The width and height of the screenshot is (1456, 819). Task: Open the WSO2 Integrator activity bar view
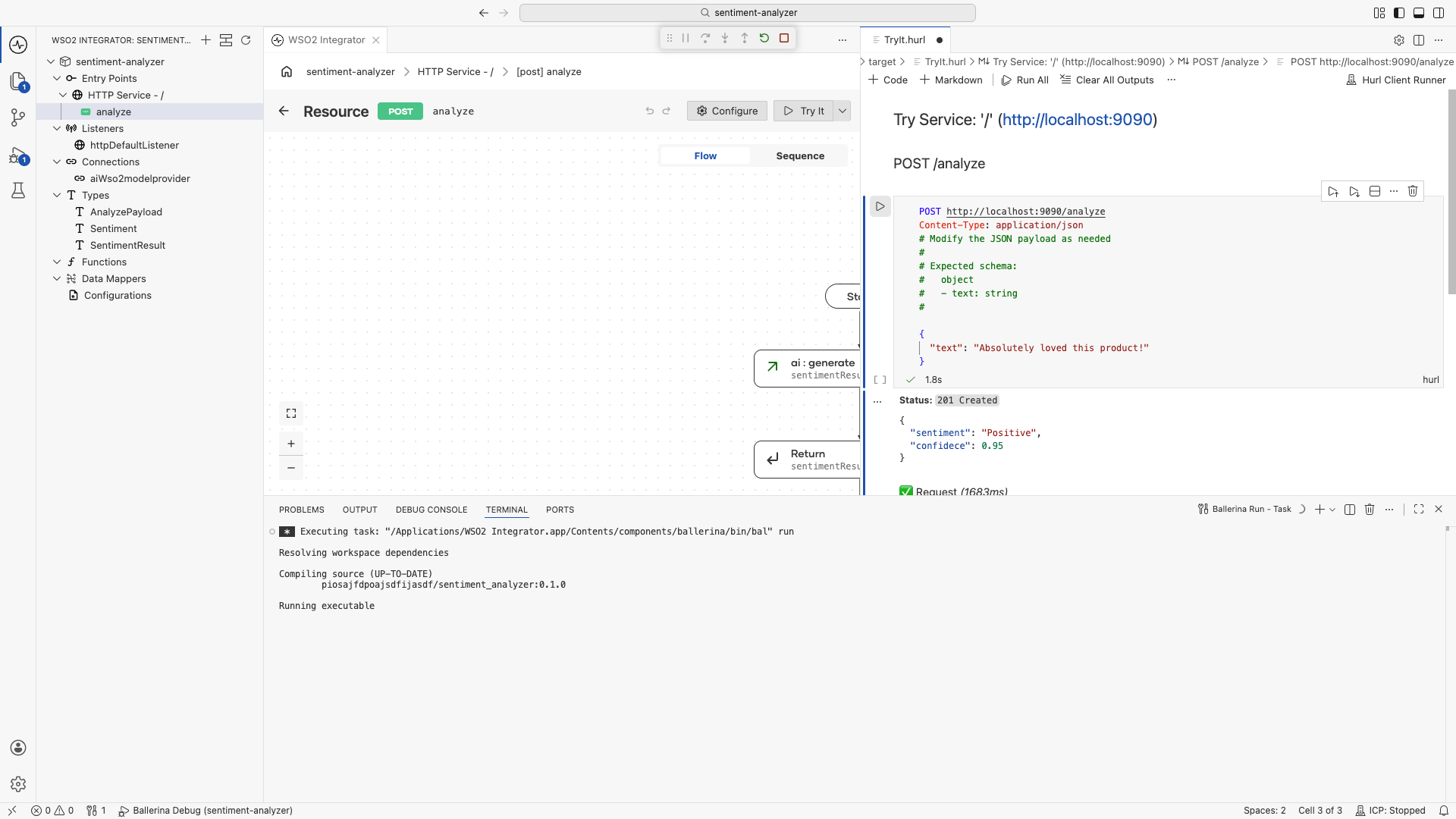point(18,45)
